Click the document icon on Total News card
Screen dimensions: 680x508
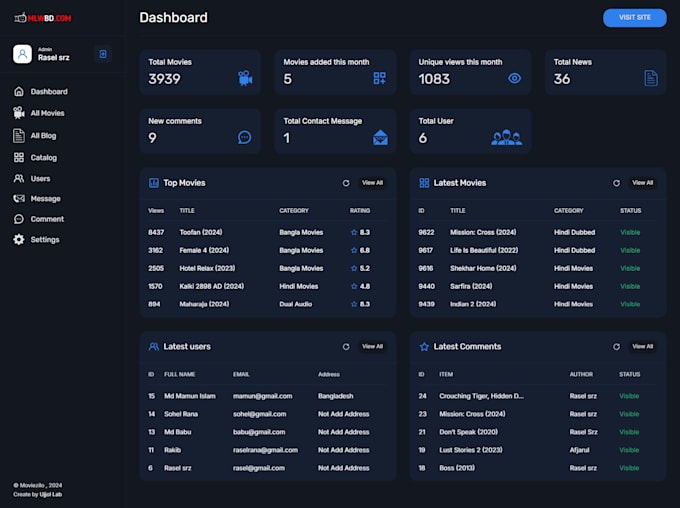click(x=651, y=78)
